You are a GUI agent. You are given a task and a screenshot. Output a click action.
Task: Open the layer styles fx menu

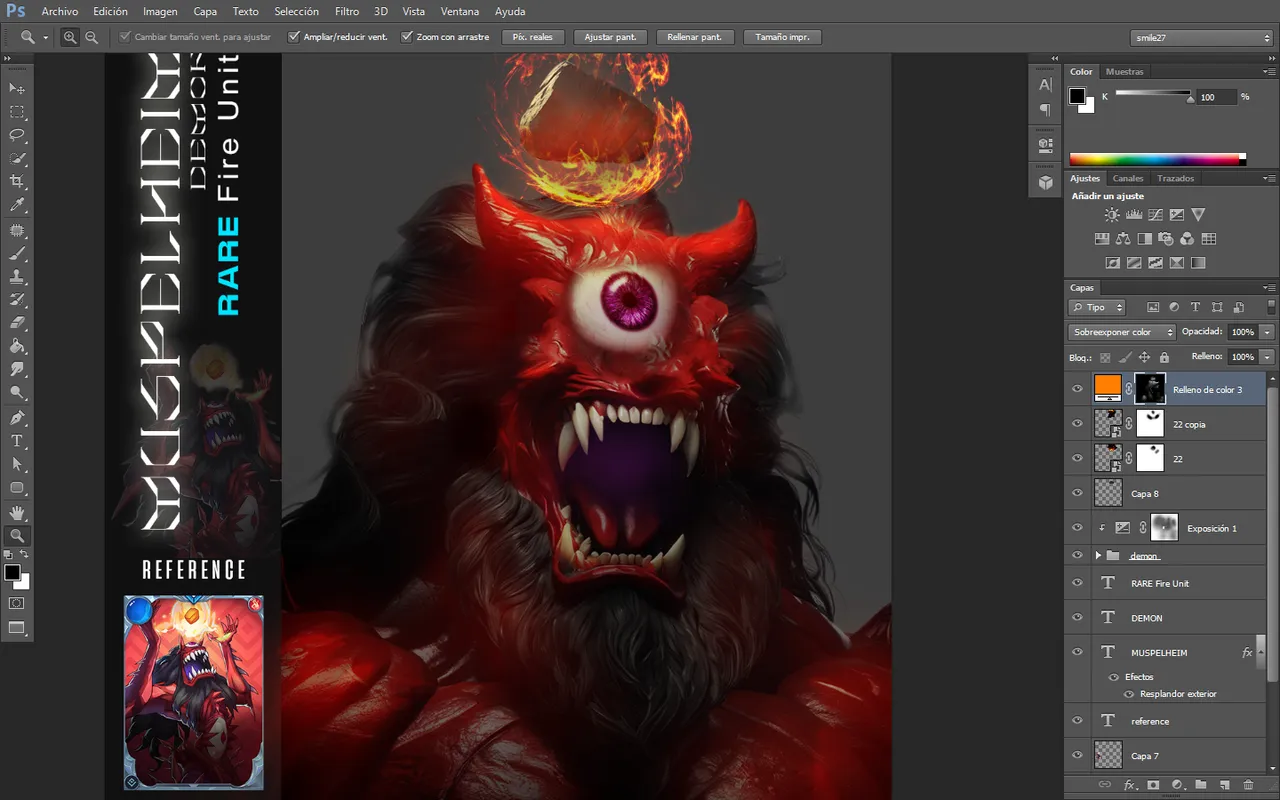coord(1129,785)
